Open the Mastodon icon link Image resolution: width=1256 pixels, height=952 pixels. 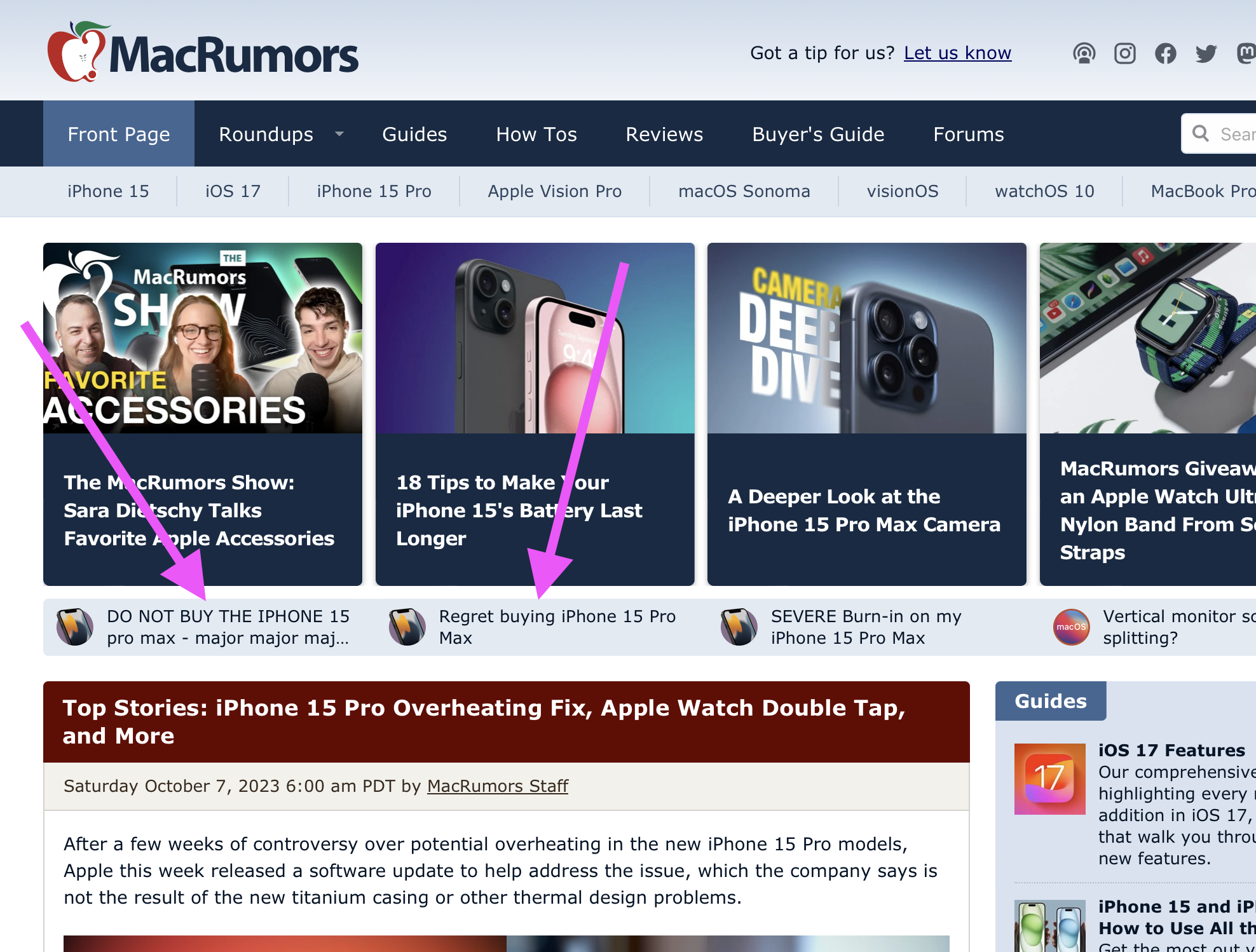click(1246, 53)
